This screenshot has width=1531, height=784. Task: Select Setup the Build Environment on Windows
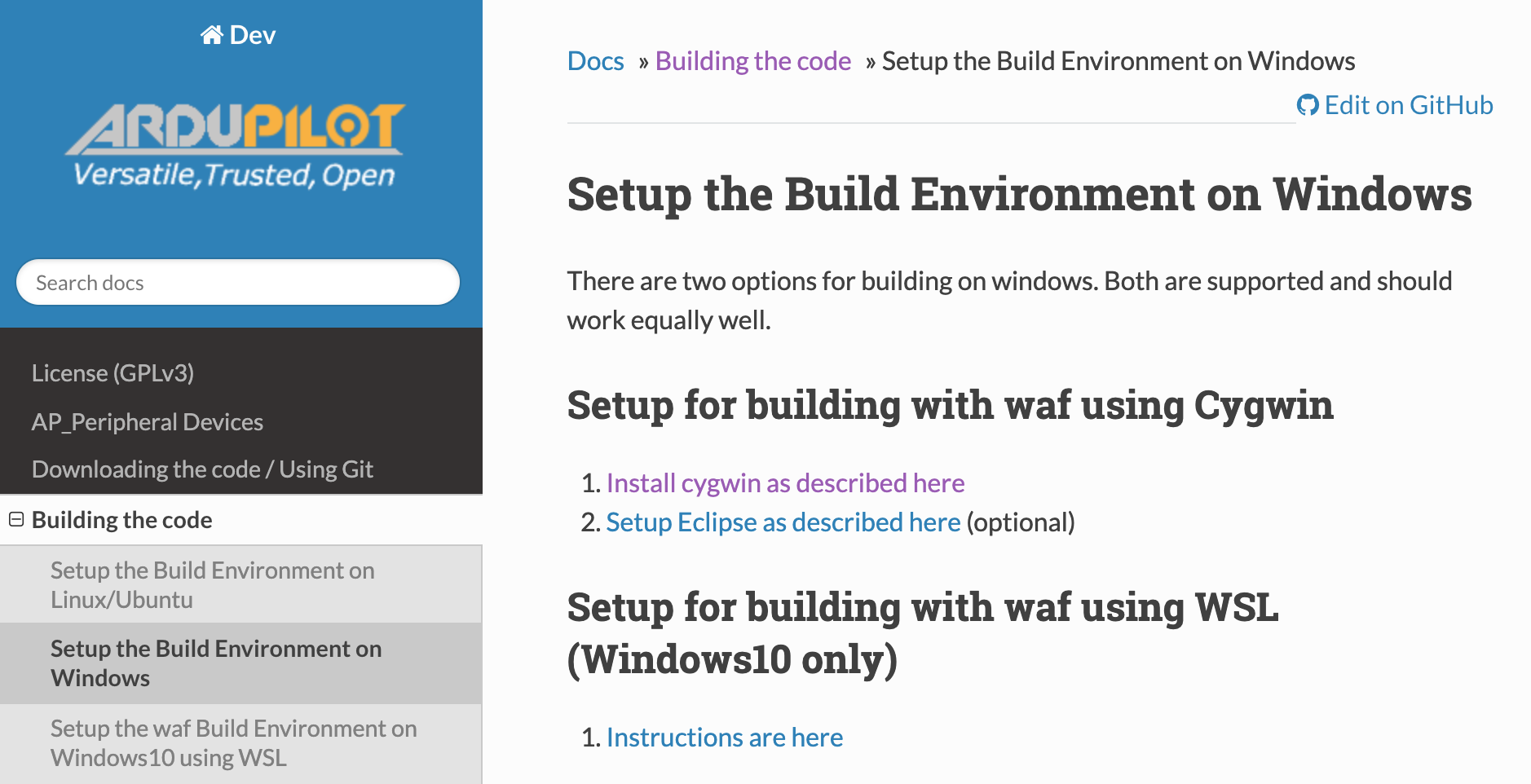pyautogui.click(x=241, y=663)
